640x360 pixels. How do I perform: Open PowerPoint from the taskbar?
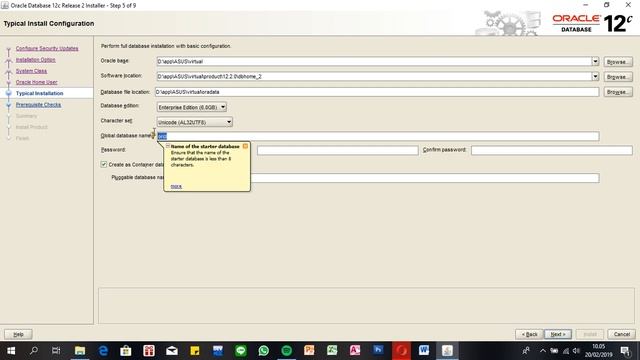(309, 351)
